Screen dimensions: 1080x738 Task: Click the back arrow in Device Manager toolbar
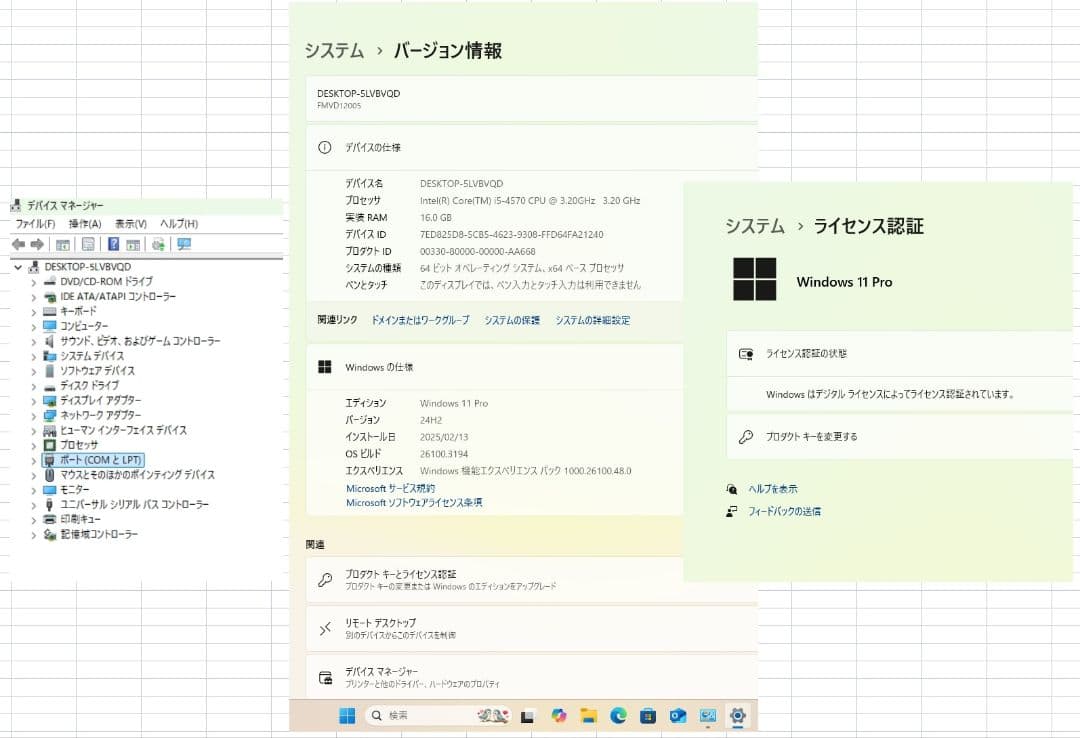click(18, 244)
